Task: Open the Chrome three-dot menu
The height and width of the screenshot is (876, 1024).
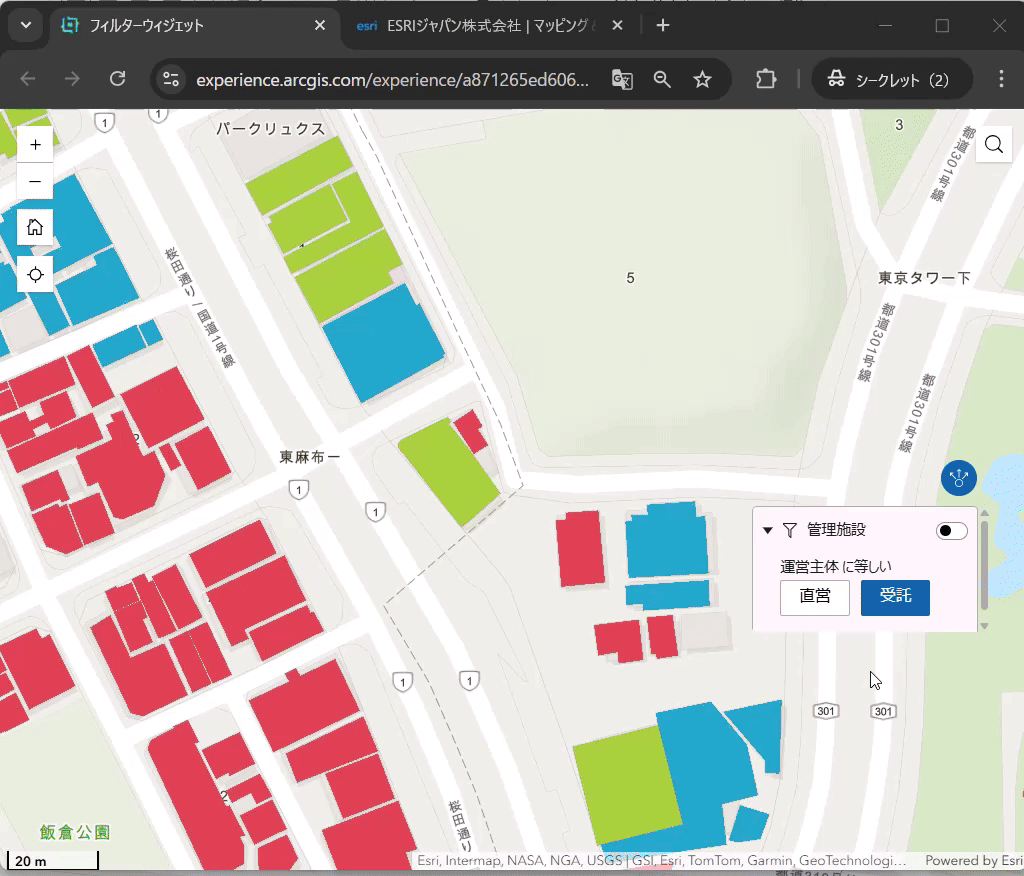Action: click(x=1001, y=80)
